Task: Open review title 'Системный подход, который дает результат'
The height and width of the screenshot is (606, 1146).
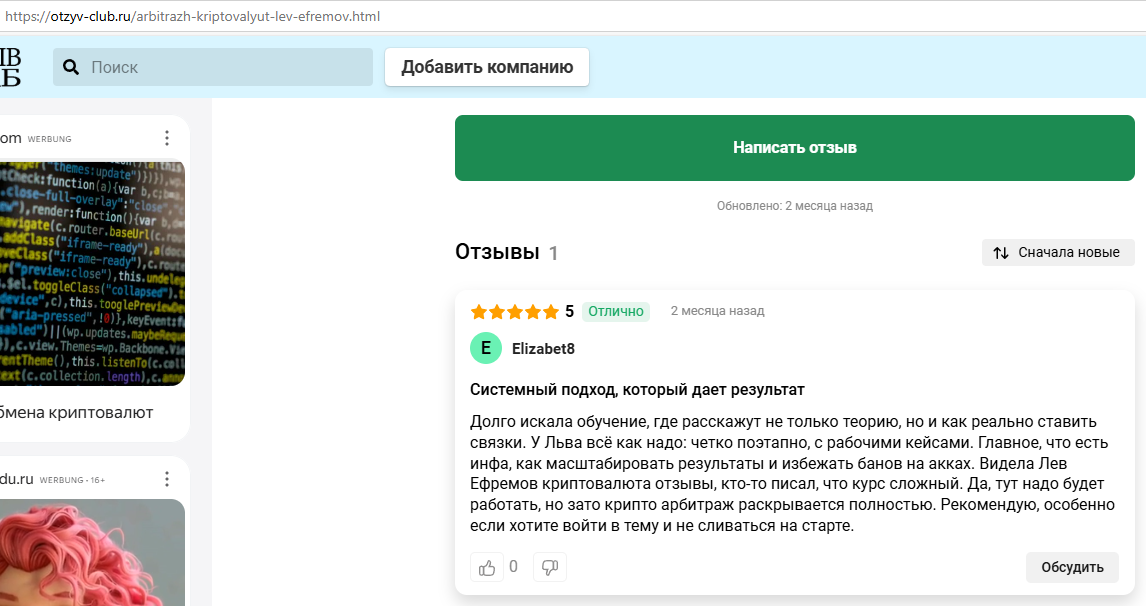Action: [x=637, y=389]
